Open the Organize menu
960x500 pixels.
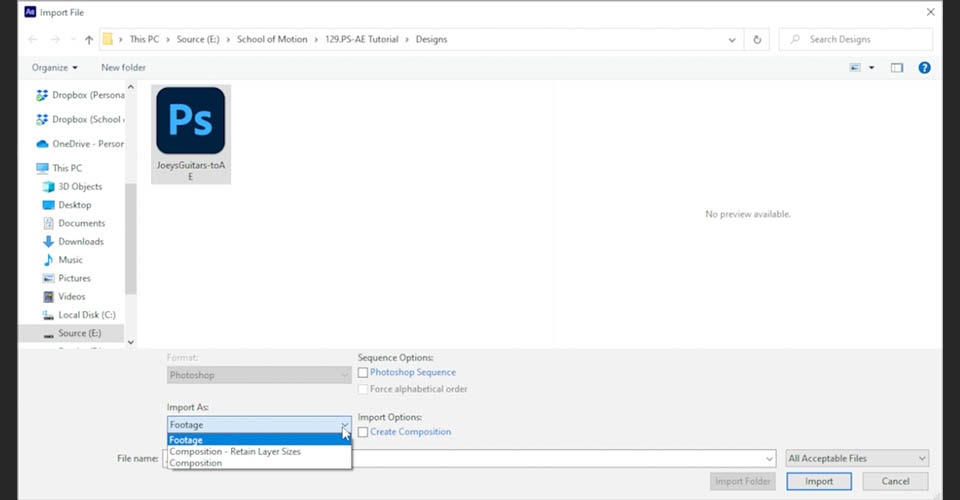(x=54, y=67)
